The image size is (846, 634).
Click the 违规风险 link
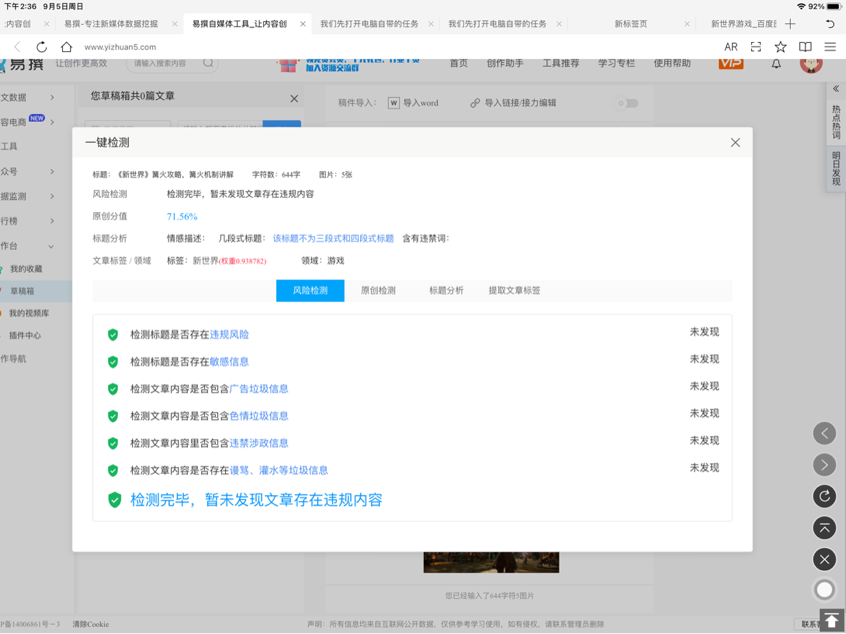[229, 335]
